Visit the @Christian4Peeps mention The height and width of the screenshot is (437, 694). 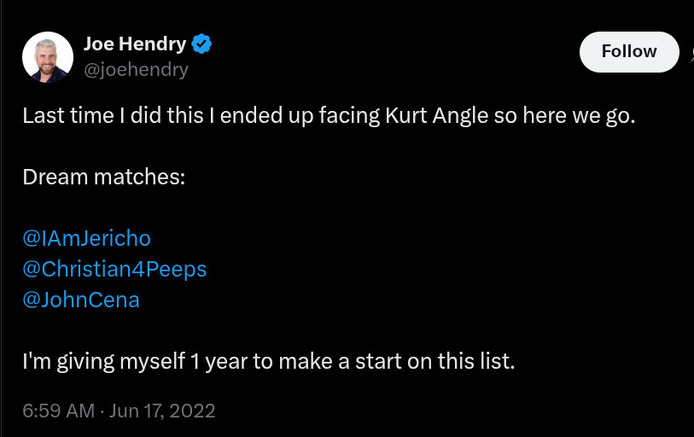point(114,269)
